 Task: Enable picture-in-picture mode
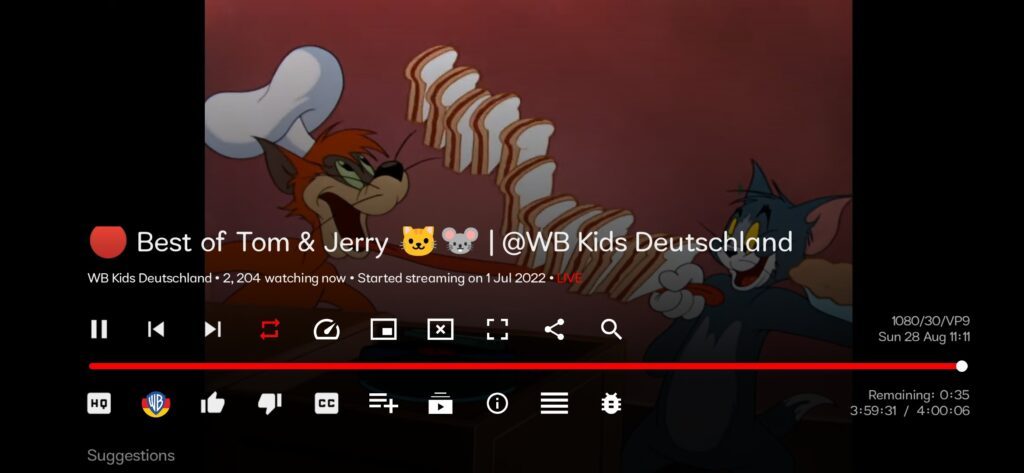tap(383, 329)
